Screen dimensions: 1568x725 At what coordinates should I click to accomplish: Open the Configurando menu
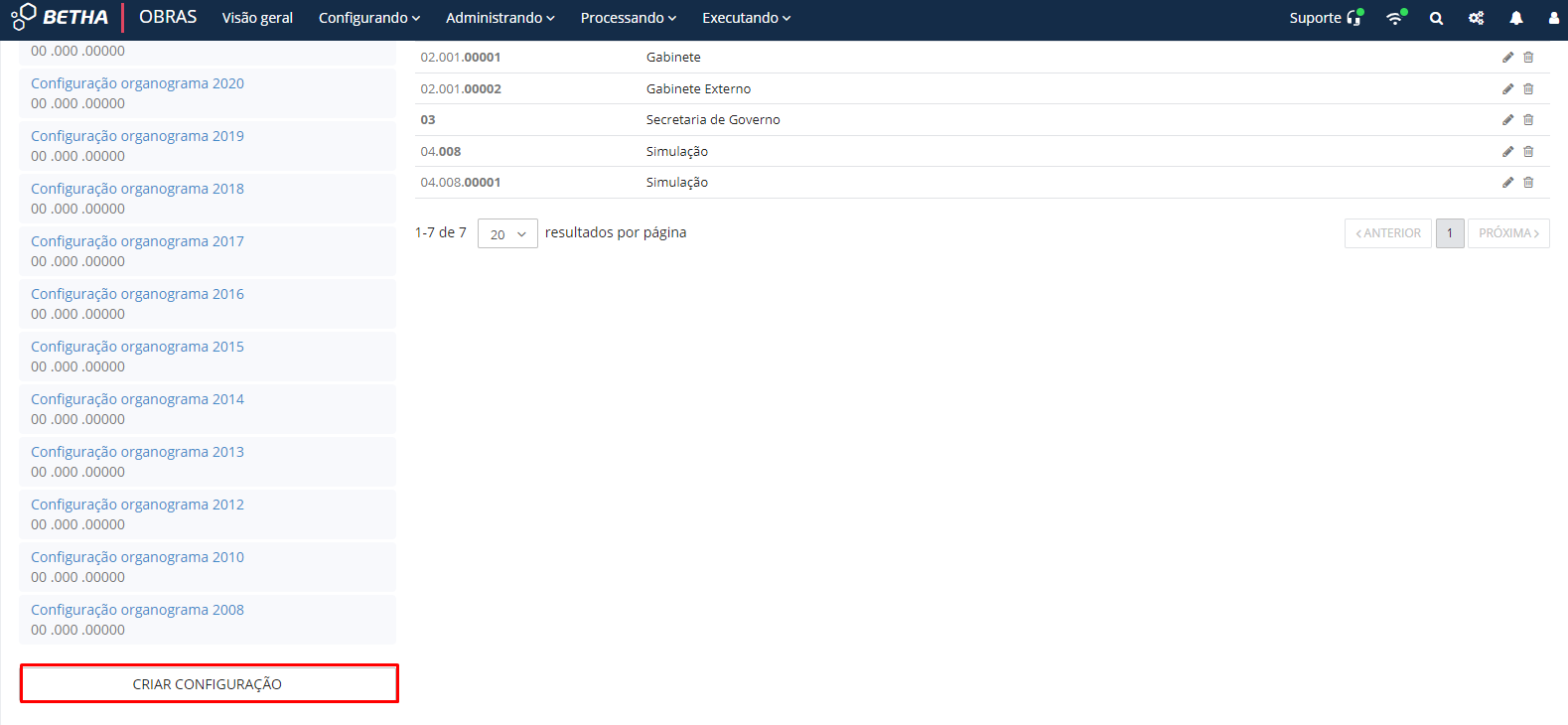369,18
